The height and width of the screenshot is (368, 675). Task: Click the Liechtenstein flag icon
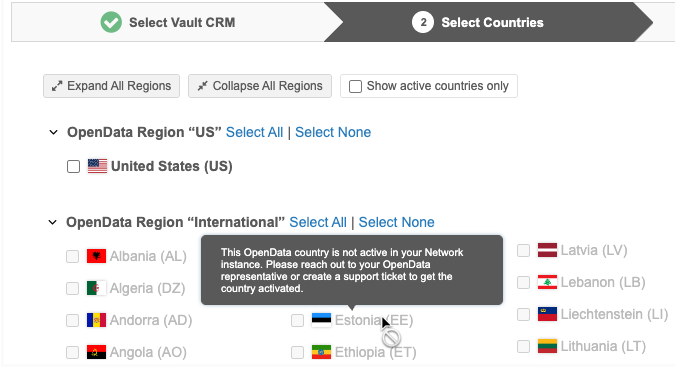[547, 314]
